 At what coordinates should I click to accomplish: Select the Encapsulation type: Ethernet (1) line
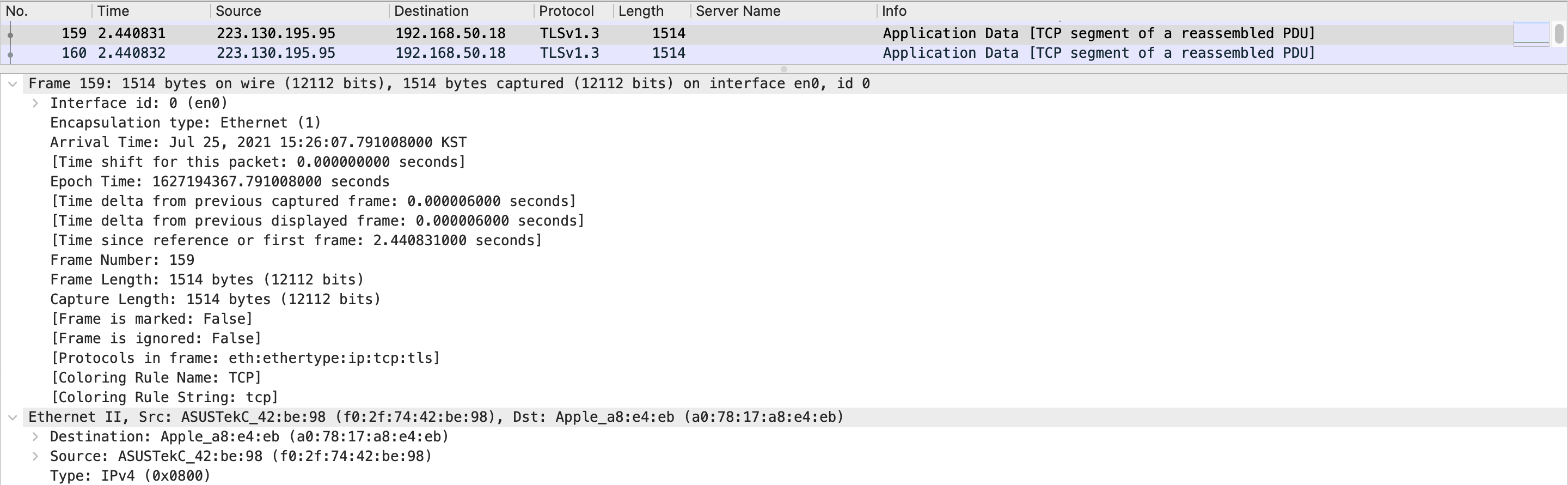pyautogui.click(x=186, y=123)
